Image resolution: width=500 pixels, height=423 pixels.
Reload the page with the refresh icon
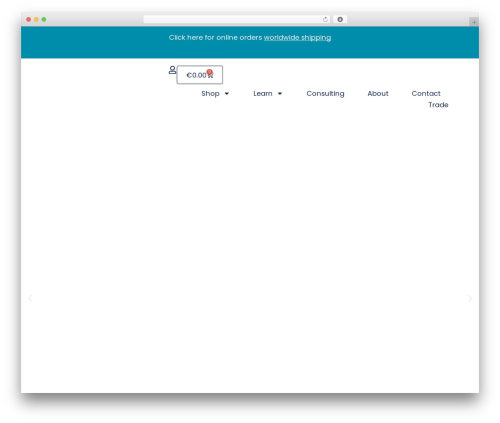[x=325, y=20]
